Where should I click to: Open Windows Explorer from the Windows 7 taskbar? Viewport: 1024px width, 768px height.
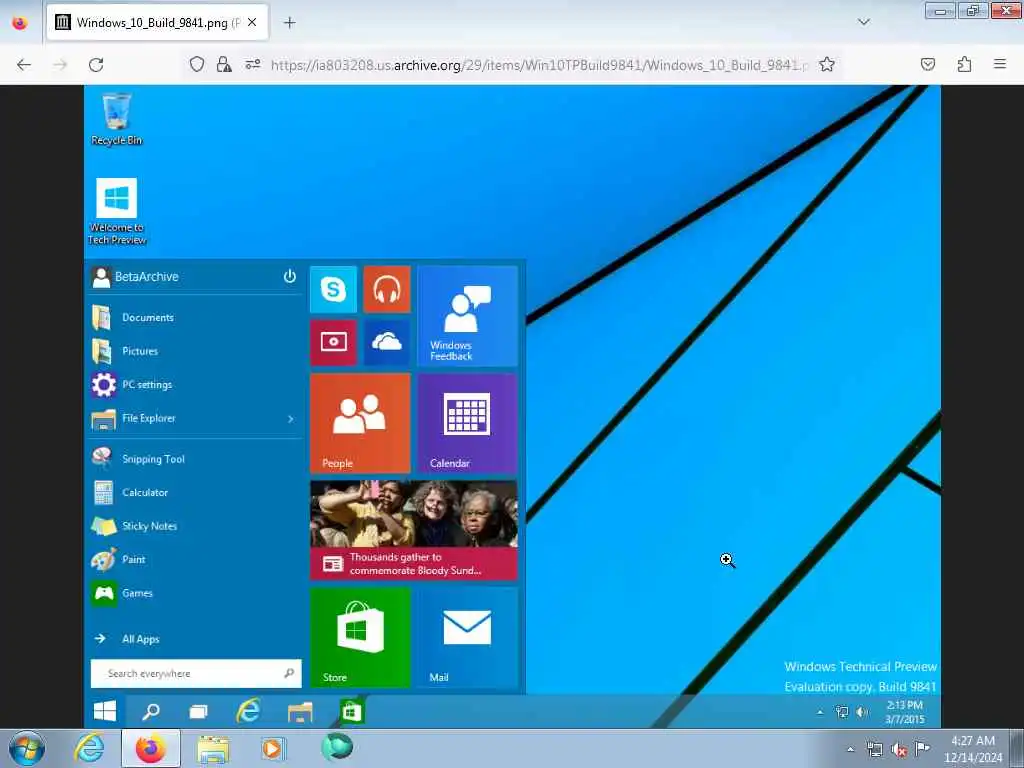pyautogui.click(x=213, y=748)
